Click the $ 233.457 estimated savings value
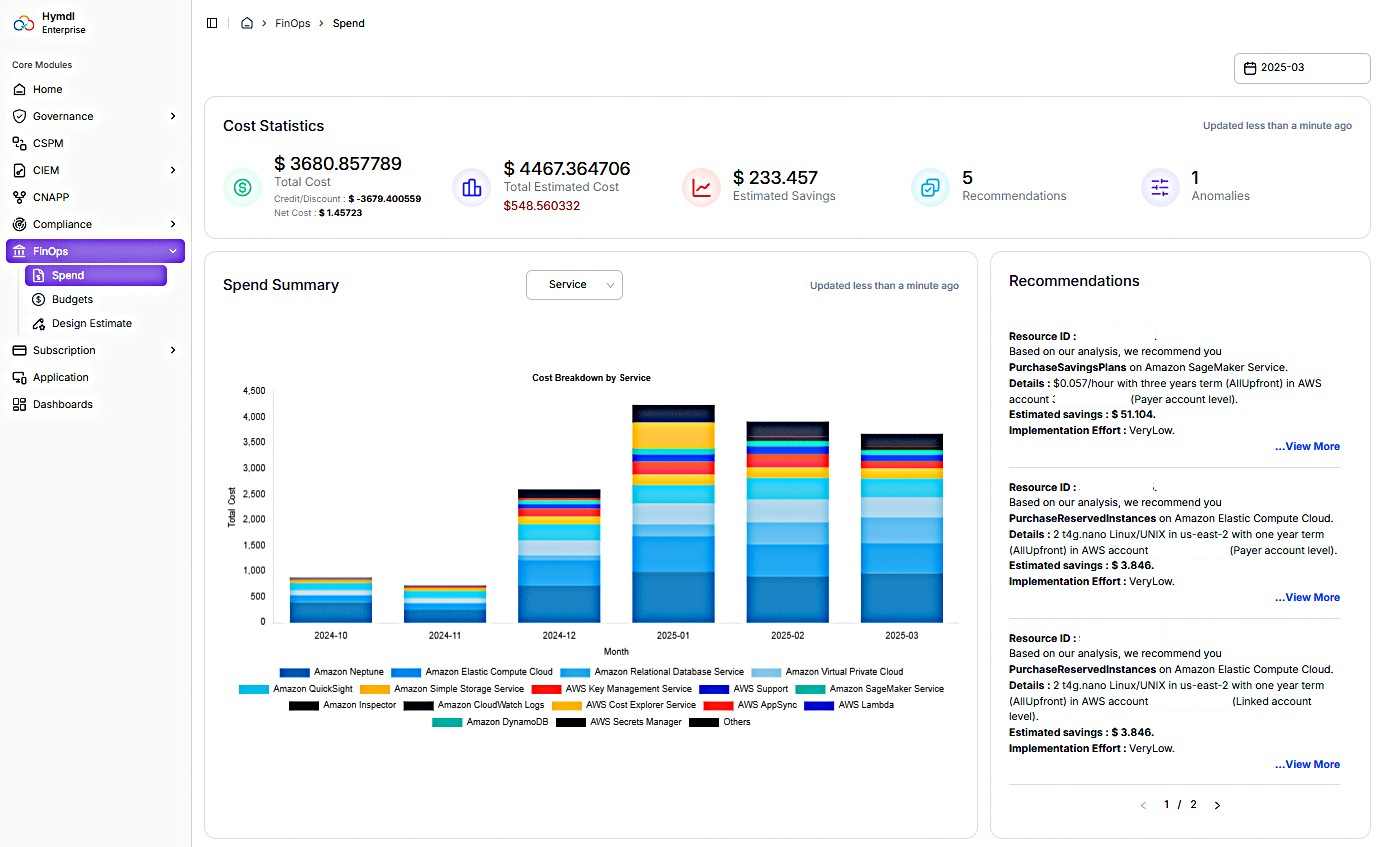 [x=775, y=178]
